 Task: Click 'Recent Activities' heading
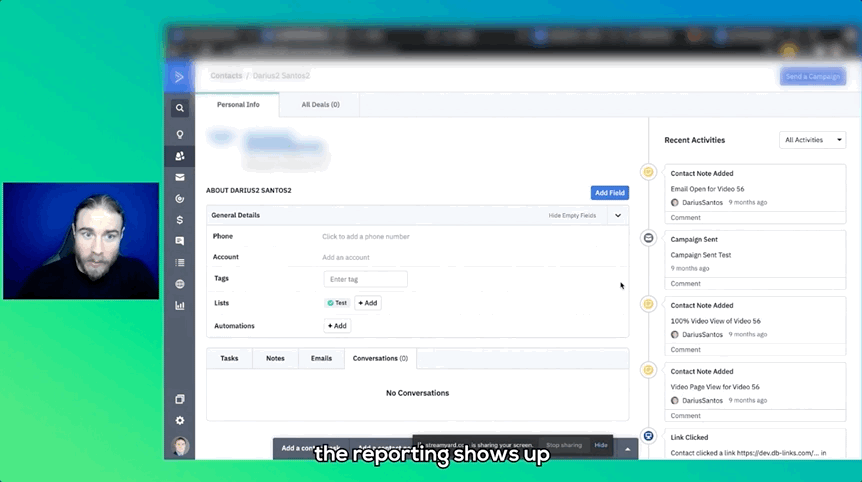(694, 140)
